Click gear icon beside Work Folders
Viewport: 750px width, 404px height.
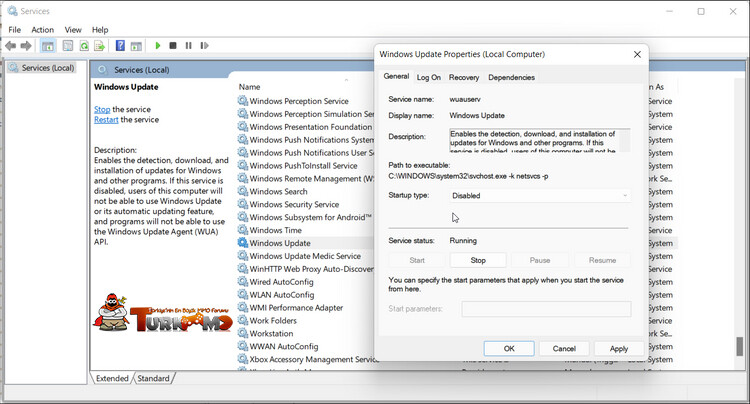243,320
